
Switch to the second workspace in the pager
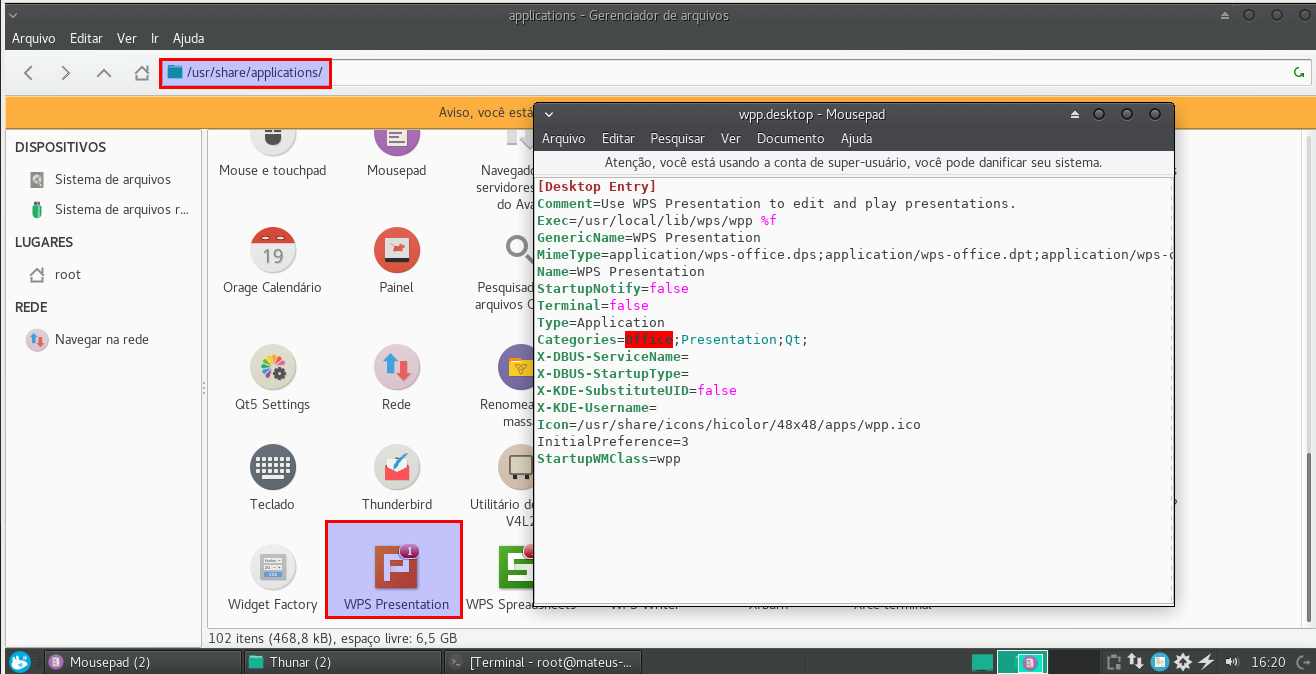[1022, 662]
